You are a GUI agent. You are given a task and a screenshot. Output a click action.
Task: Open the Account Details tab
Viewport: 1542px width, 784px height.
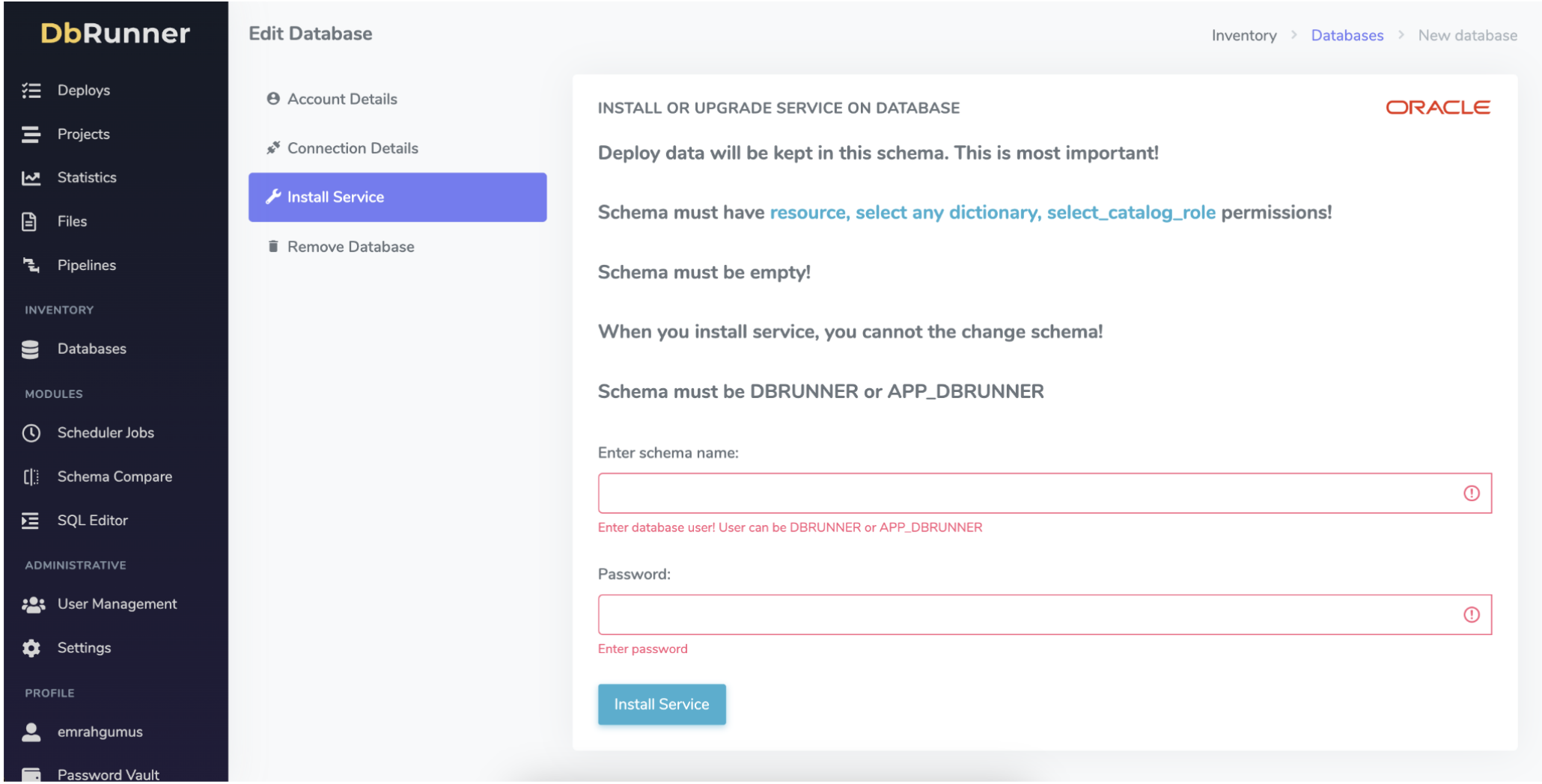point(341,99)
